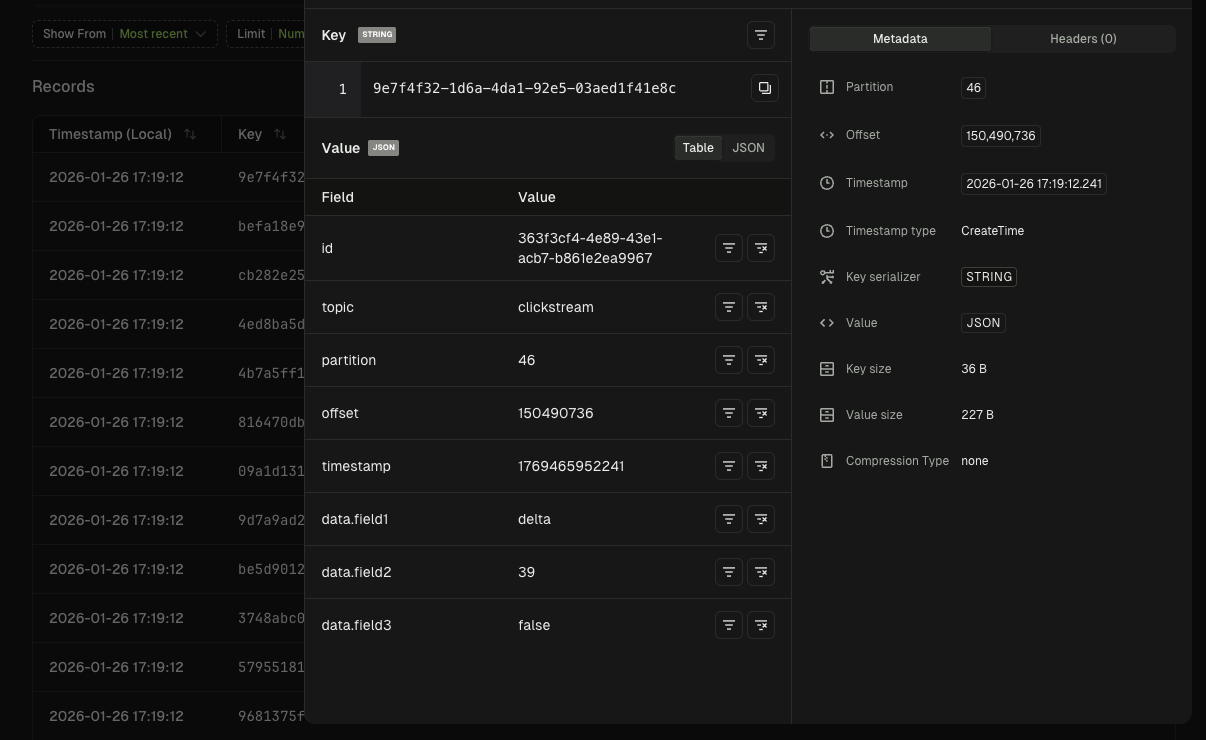Copy the key value 9e7f4f32-1d6a-4da1
Screen dimensions: 1206x740
click(764, 88)
